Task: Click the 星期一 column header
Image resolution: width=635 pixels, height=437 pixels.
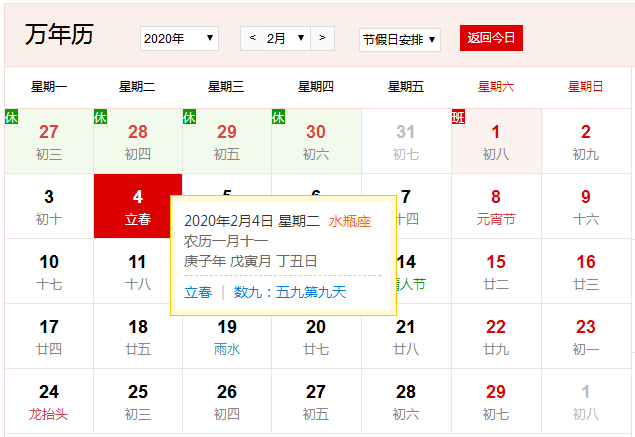Action: coord(49,87)
